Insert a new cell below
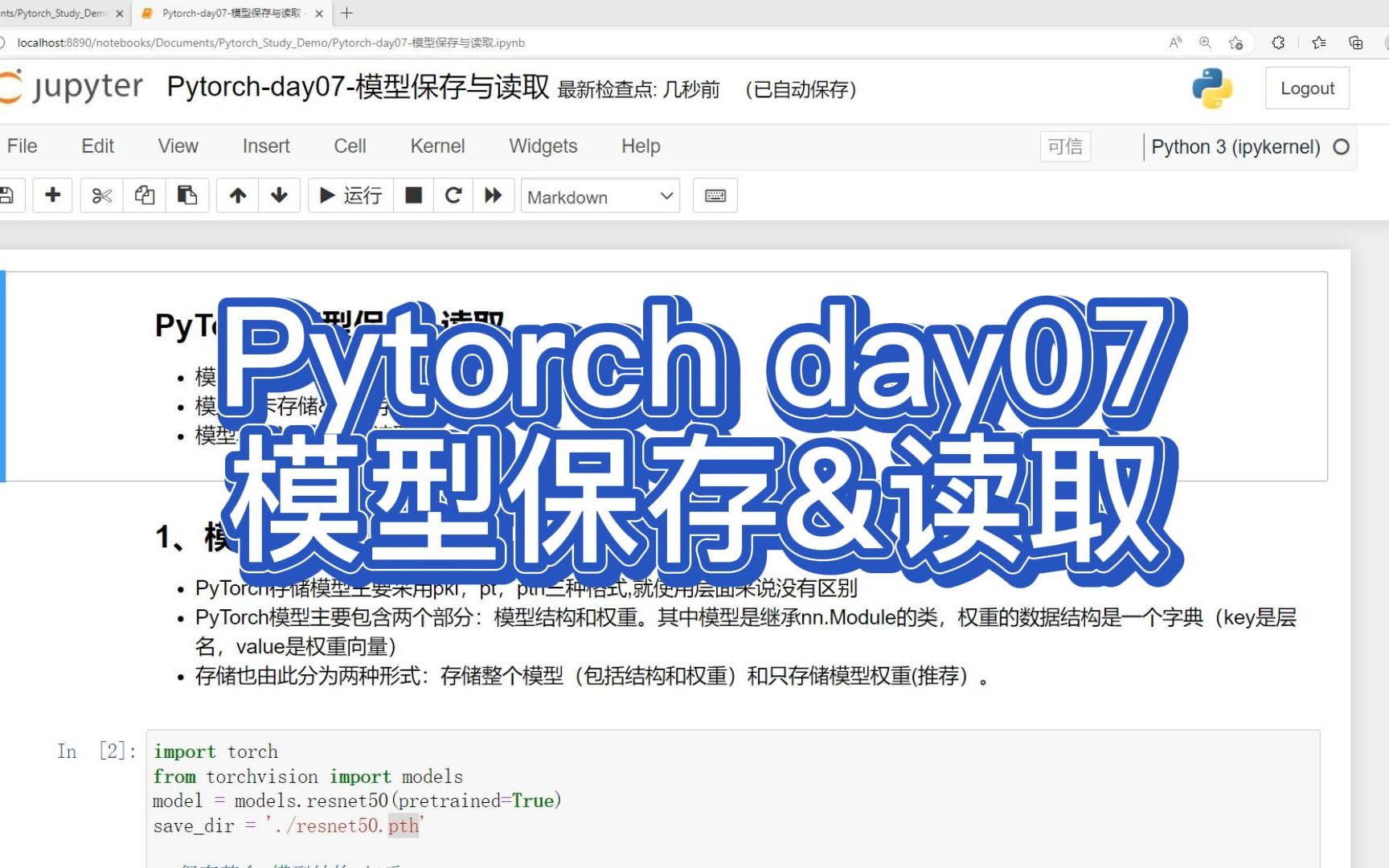Viewport: 1389px width, 868px height. click(52, 195)
